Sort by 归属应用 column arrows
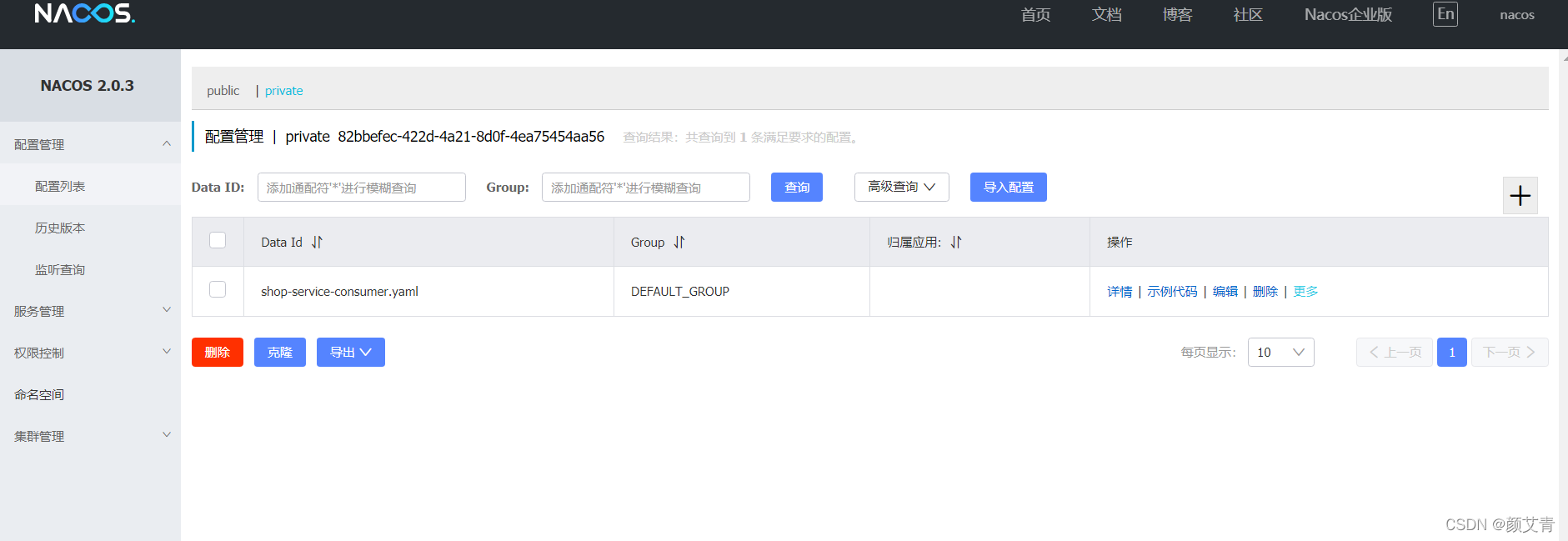Screen dimensions: 1568x541 click(956, 243)
